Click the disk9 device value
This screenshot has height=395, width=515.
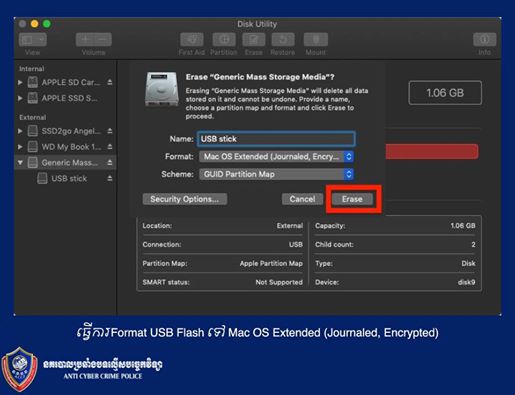tap(466, 282)
